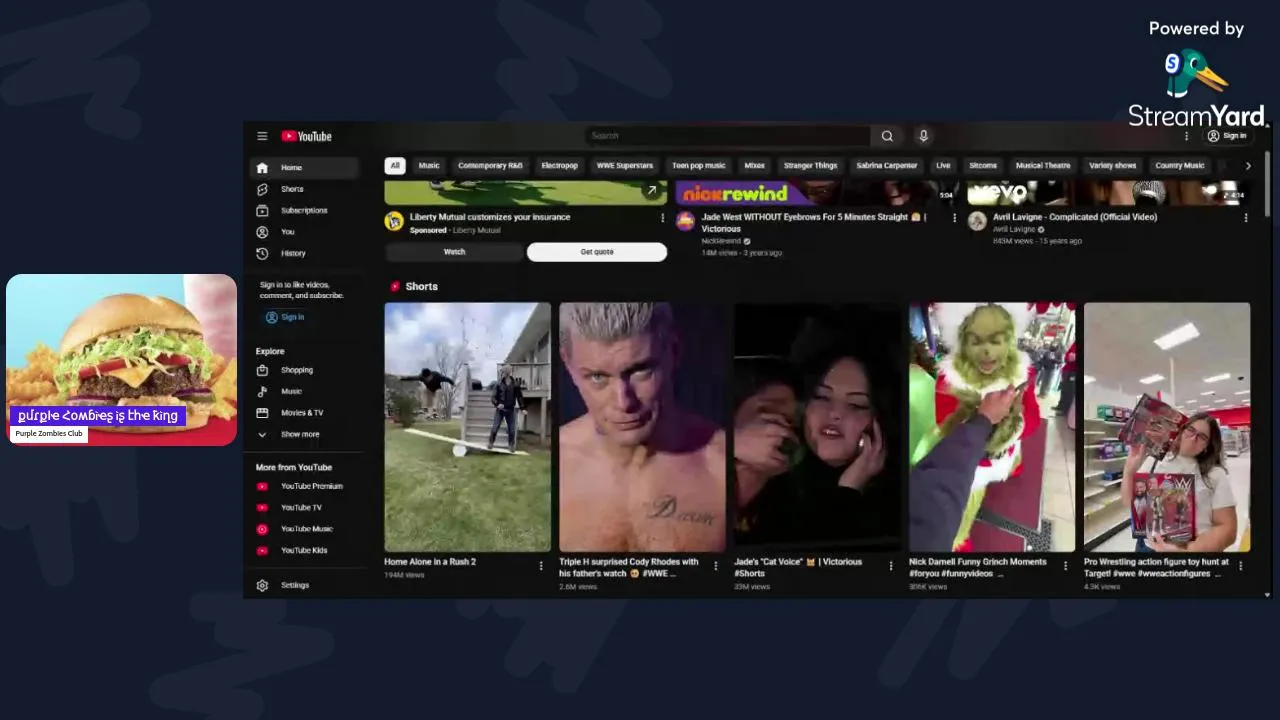Open Pro Wrestling figure hunt short
The image size is (1280, 720).
click(1167, 427)
